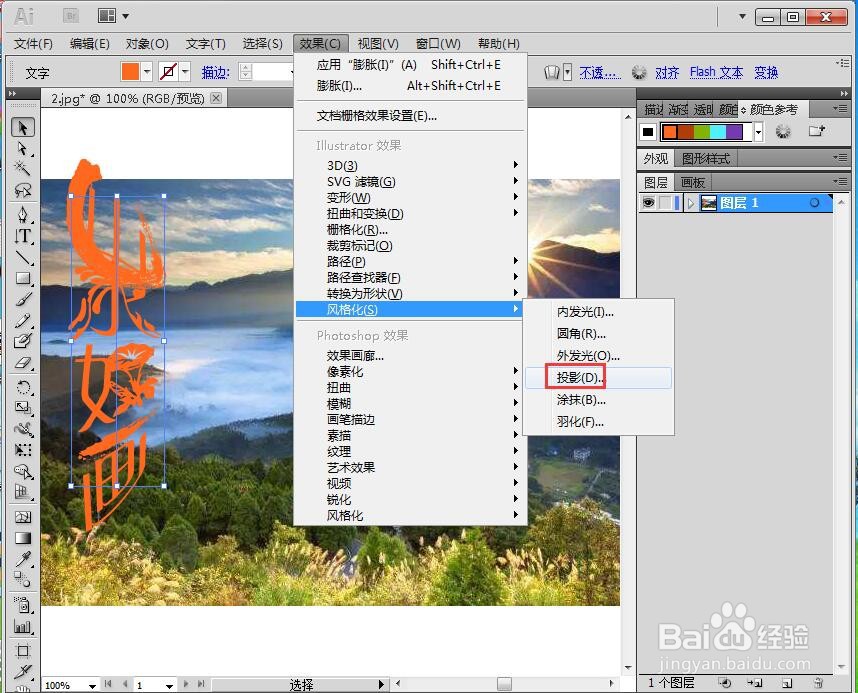Open Adobe Bridge from title bar

click(71, 16)
